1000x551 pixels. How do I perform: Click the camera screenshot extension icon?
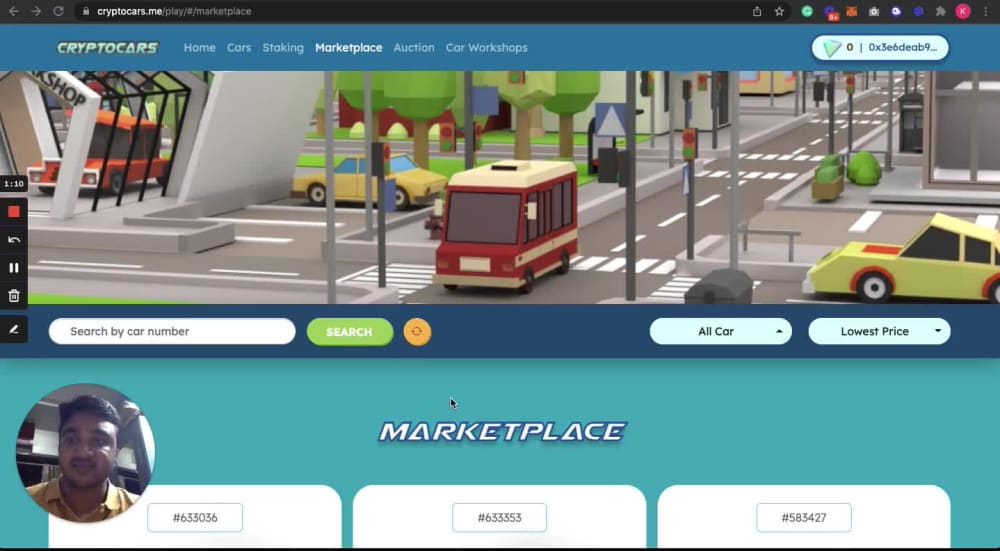(x=874, y=11)
